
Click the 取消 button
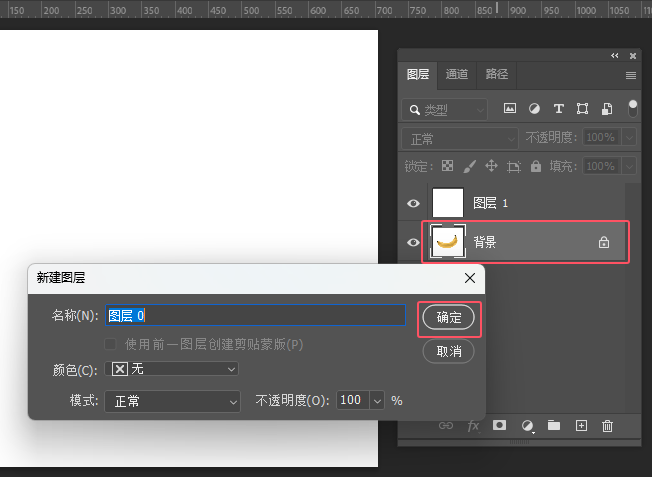449,352
